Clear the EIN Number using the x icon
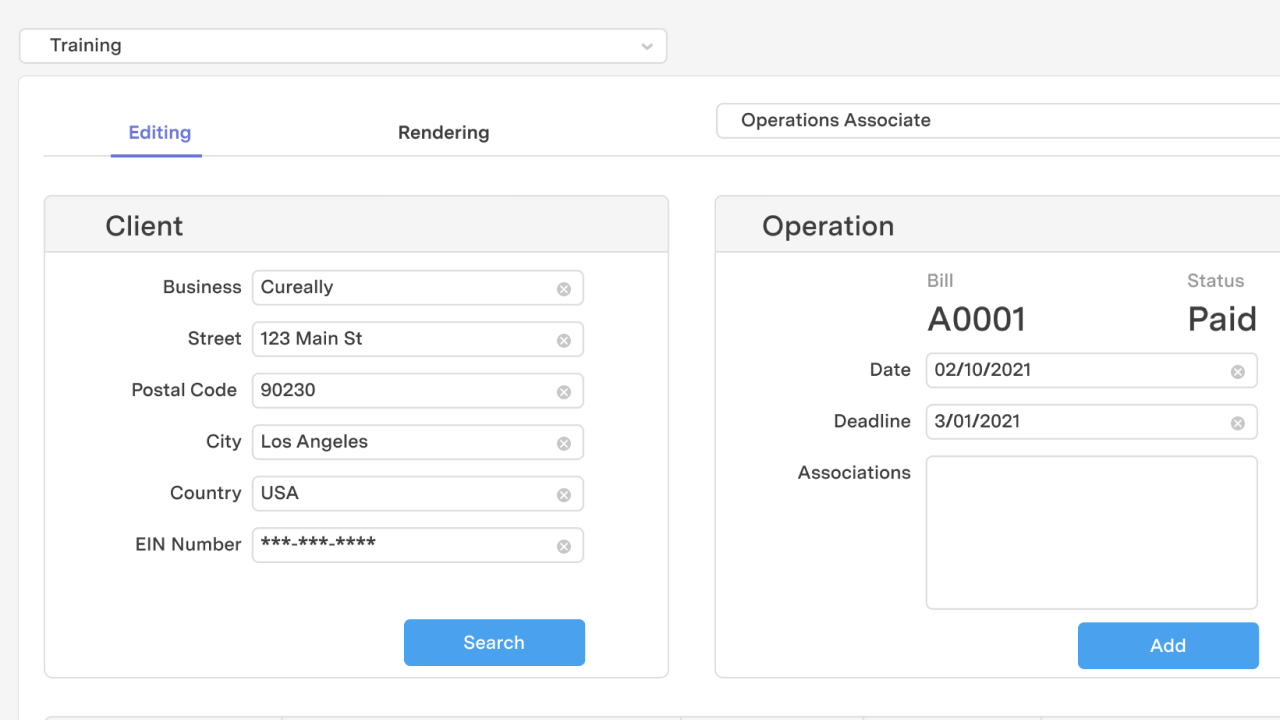This screenshot has width=1280, height=720. coord(565,544)
